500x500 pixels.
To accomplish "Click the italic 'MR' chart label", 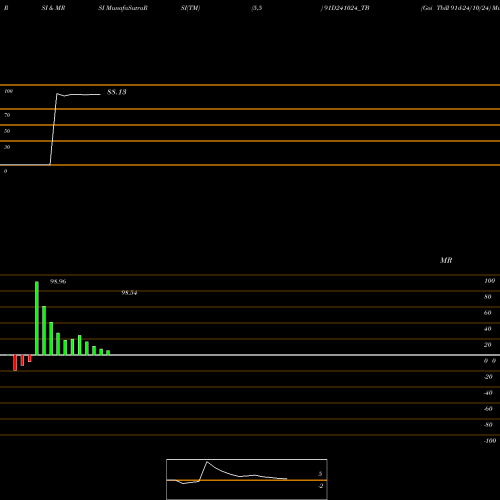I will point(446,260).
